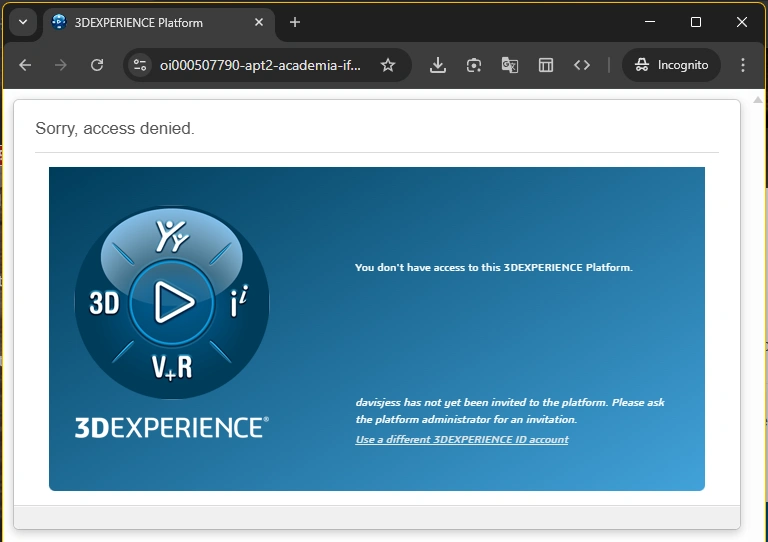Bookmark this page with the star
768x542 pixels.
[x=388, y=65]
